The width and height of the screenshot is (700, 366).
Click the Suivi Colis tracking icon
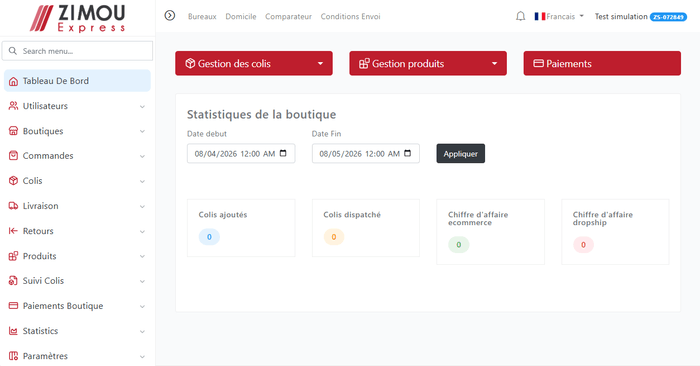coord(13,281)
